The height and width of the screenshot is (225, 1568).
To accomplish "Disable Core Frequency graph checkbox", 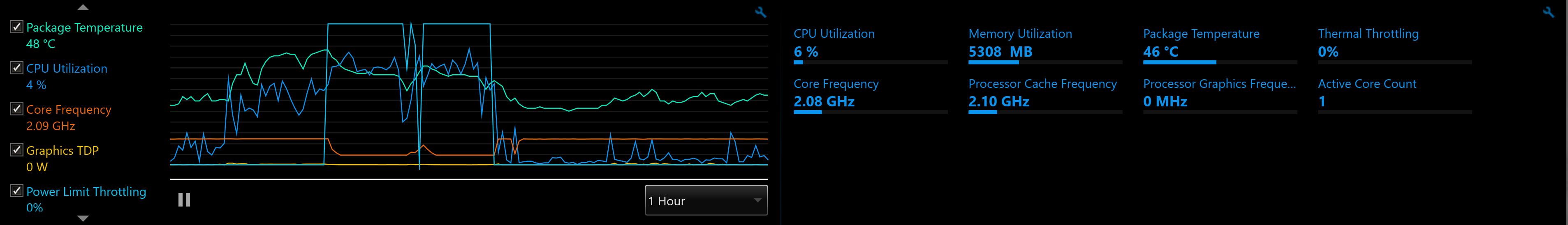I will [x=17, y=110].
